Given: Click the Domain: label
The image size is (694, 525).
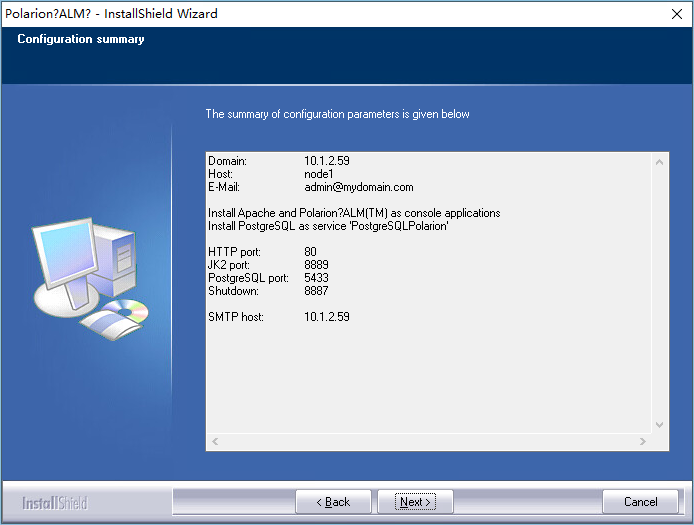Looking at the screenshot, I should click(x=227, y=161).
